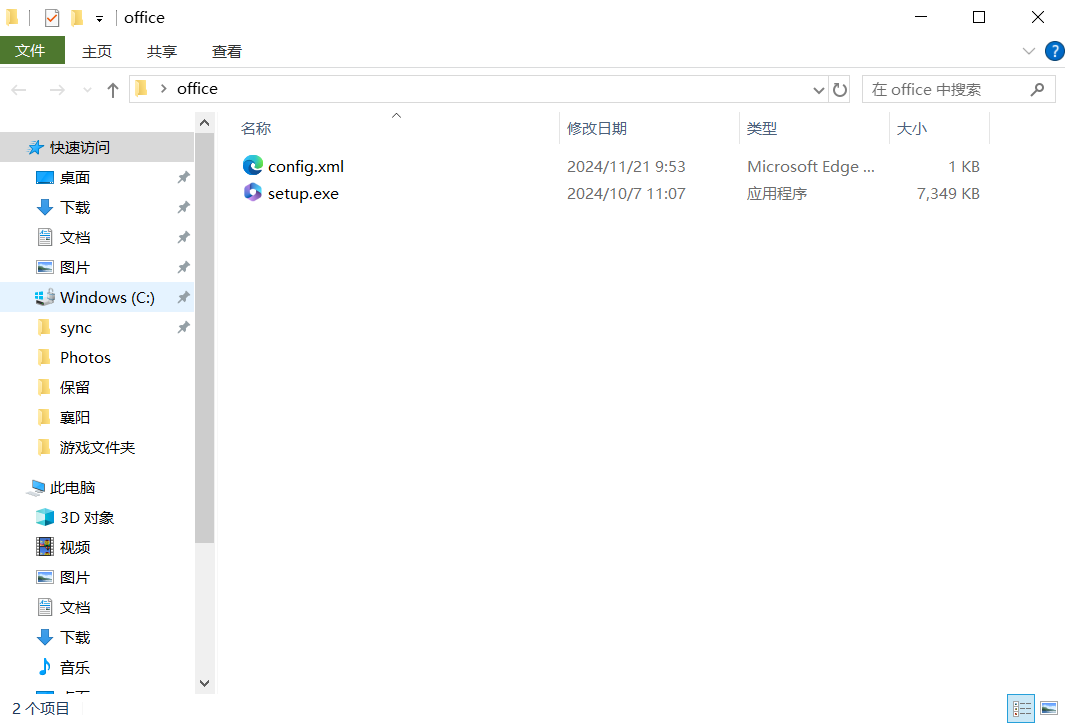This screenshot has height=724, width=1065.
Task: Open 桌面 under quick access
Action: click(75, 177)
